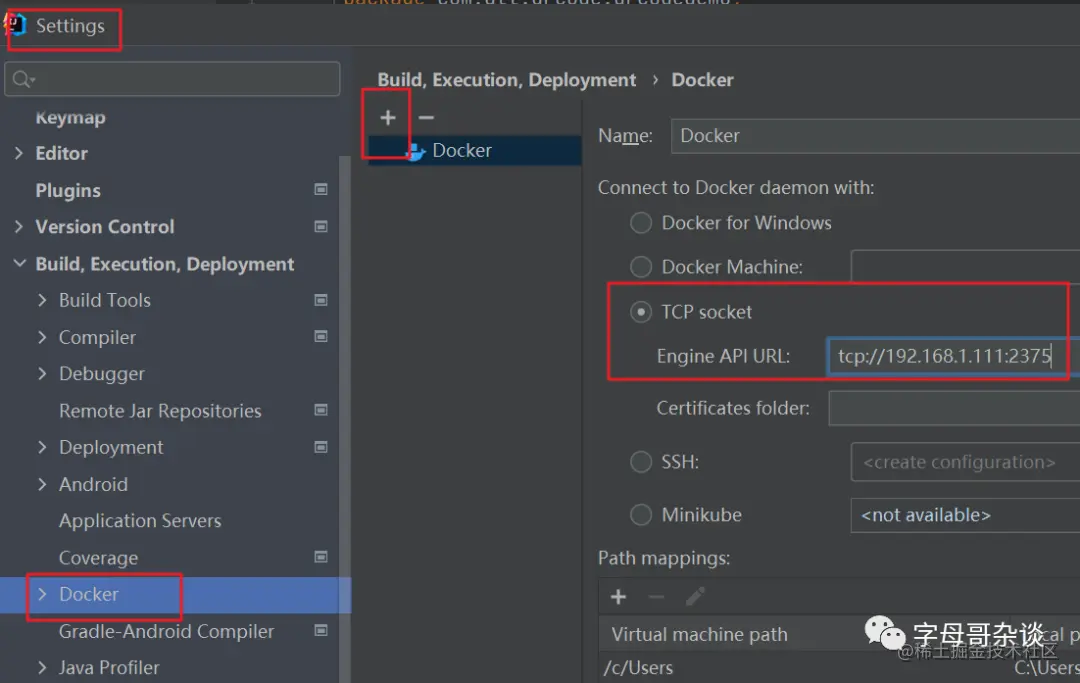Select the Docker for Windows radio button
This screenshot has height=683, width=1080.
click(641, 223)
